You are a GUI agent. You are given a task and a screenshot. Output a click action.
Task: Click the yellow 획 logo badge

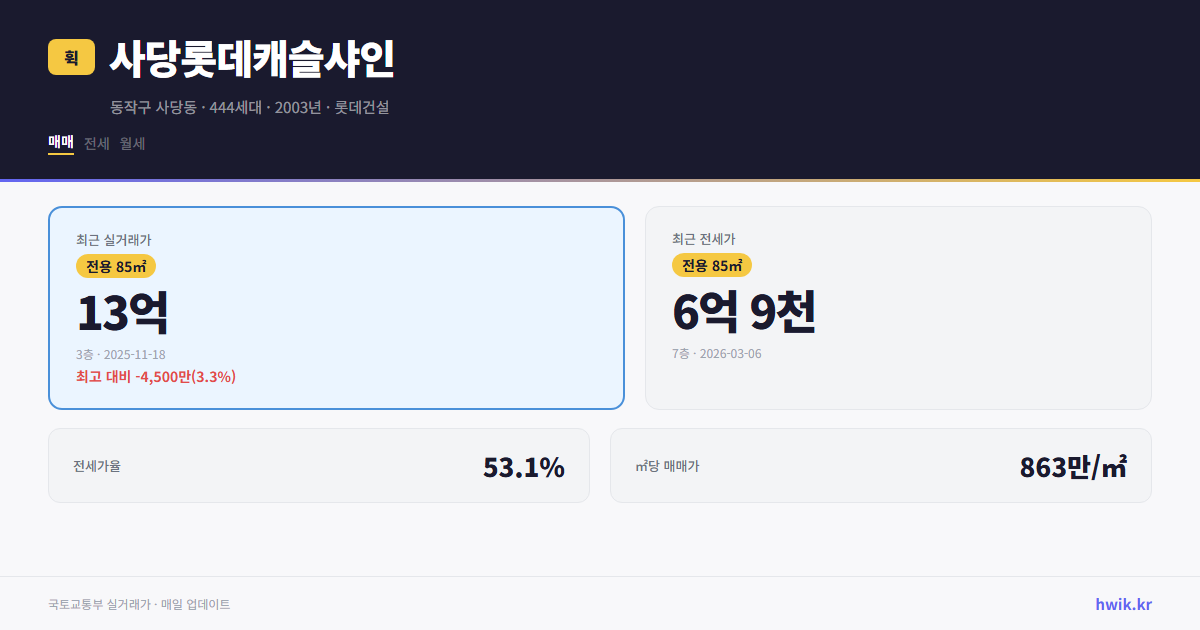coord(68,59)
